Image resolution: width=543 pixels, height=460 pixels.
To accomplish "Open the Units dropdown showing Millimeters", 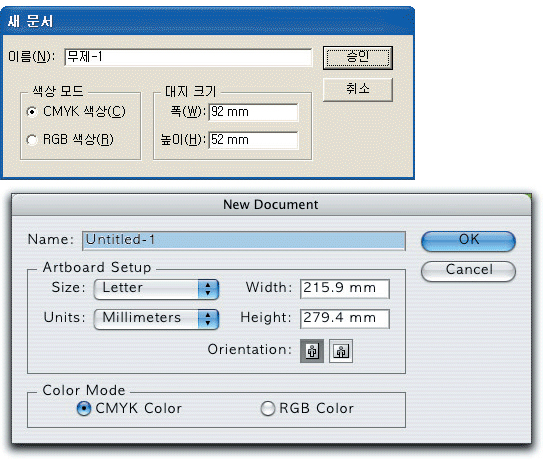I will click(156, 319).
